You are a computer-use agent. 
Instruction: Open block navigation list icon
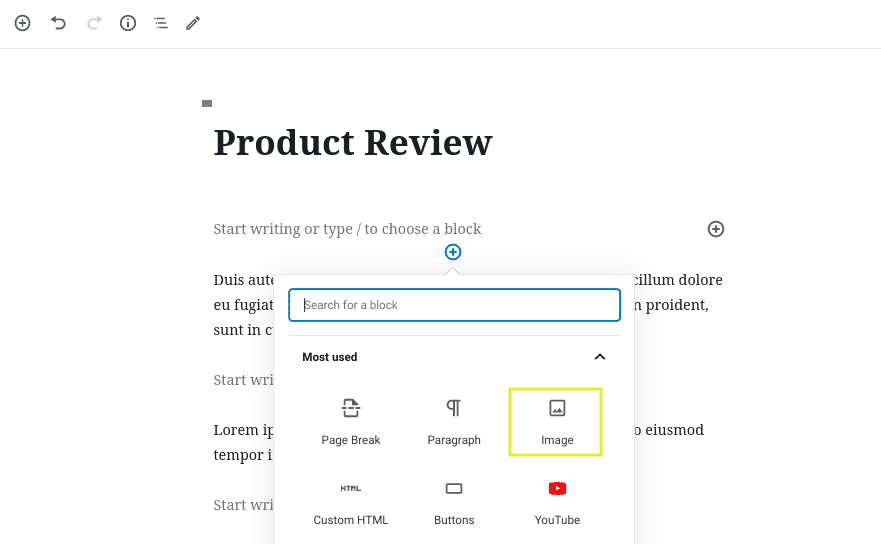160,22
